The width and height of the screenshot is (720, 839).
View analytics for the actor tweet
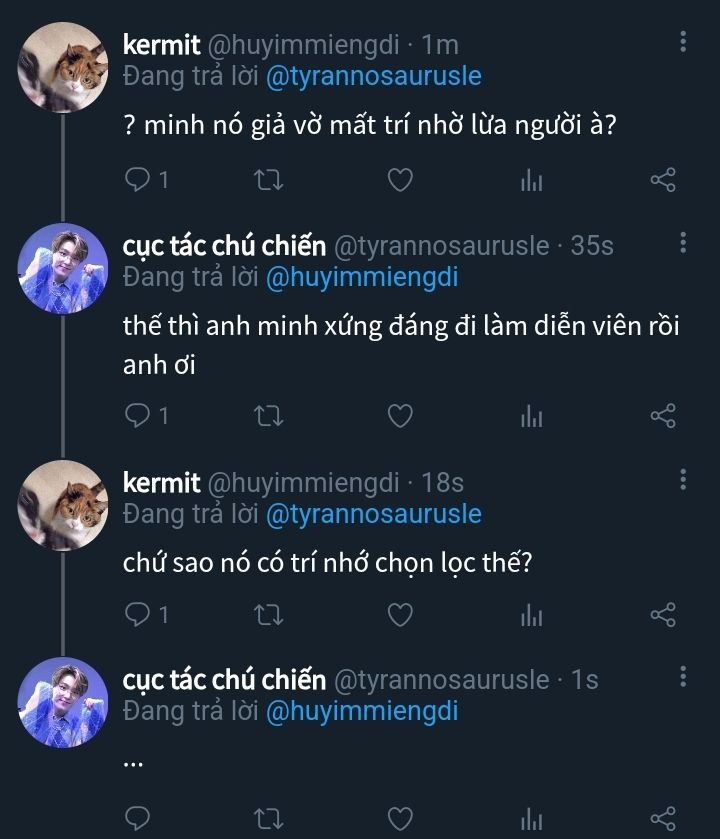(x=531, y=416)
